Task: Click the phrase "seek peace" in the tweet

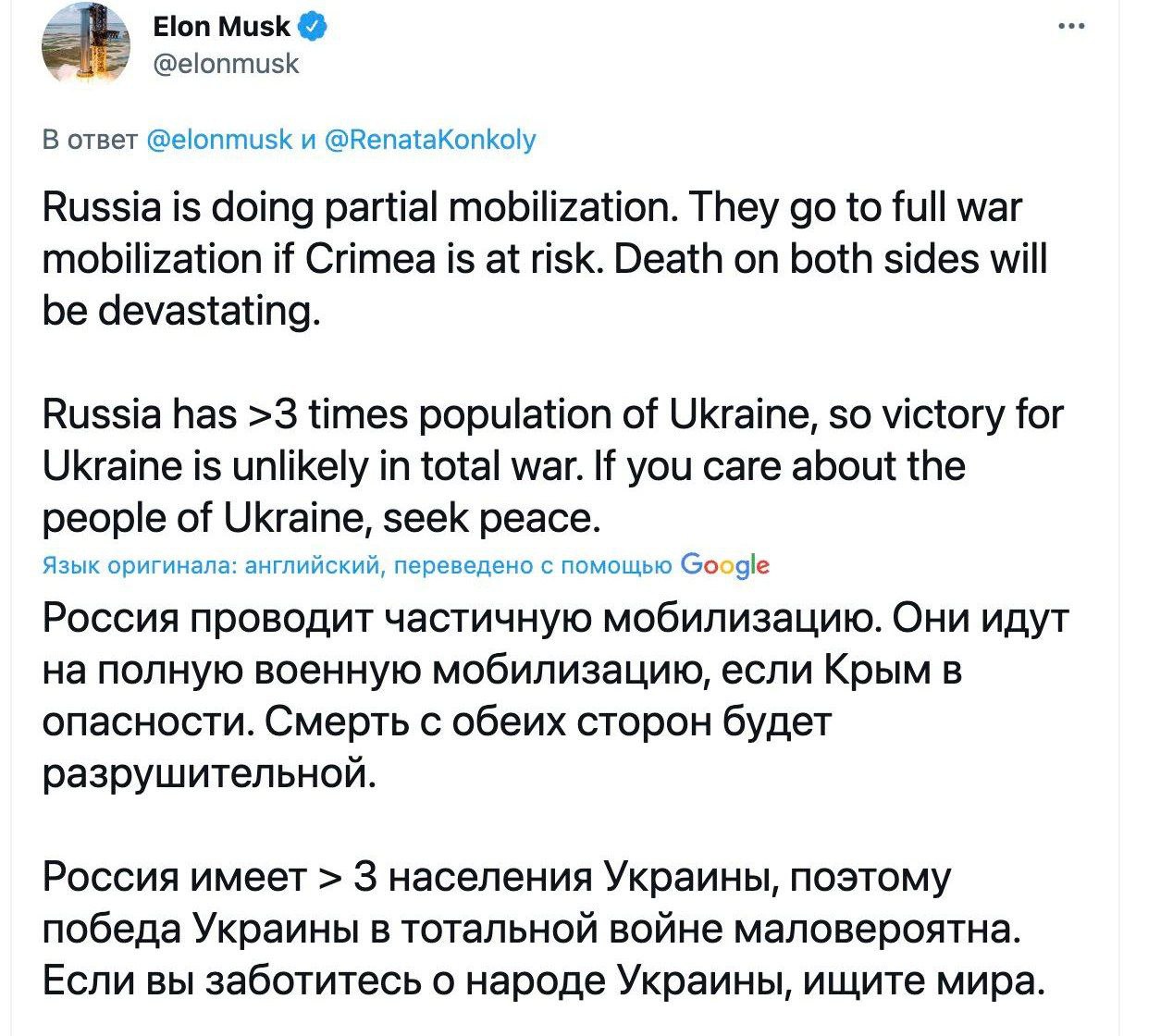Action: pos(490,516)
